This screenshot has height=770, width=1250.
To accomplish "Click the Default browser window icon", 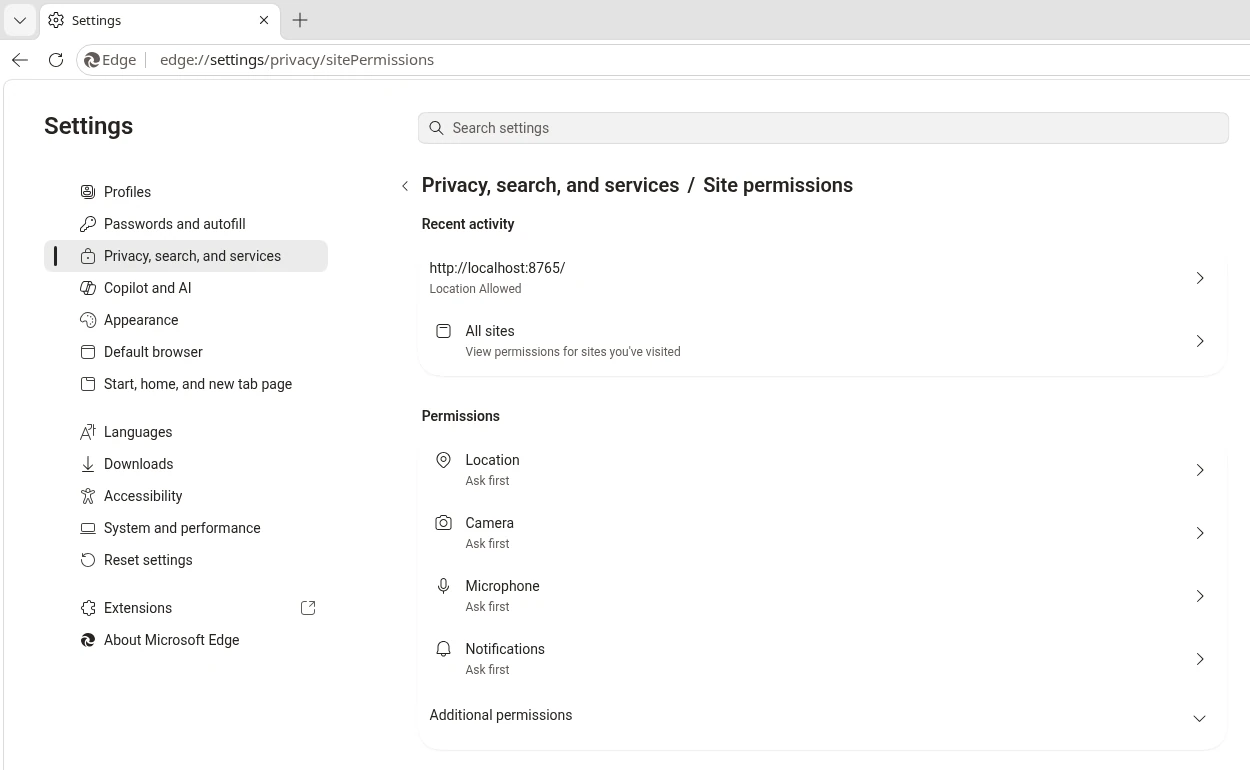I will point(88,352).
